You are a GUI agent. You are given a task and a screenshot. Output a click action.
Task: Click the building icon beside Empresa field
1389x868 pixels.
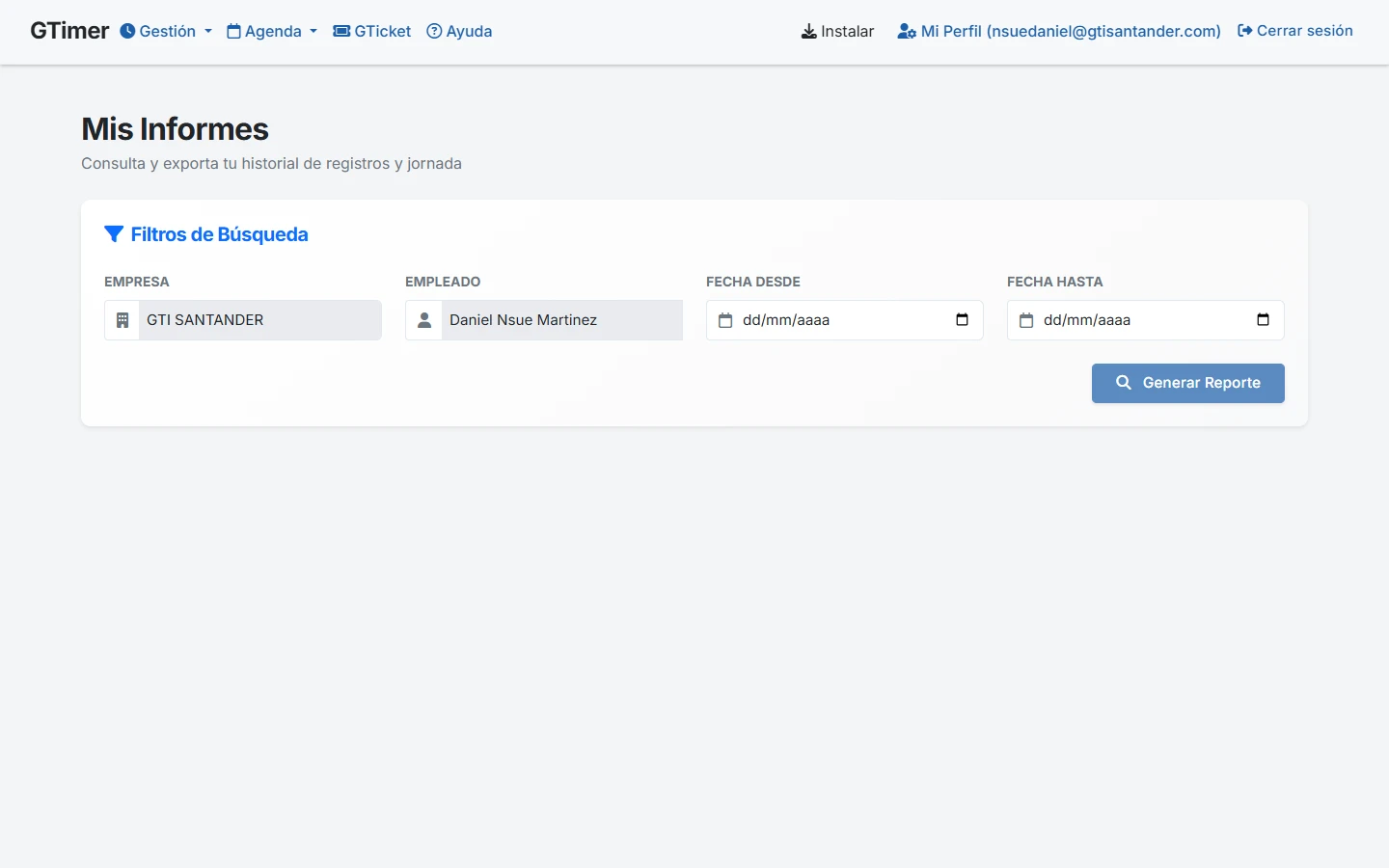coord(123,320)
